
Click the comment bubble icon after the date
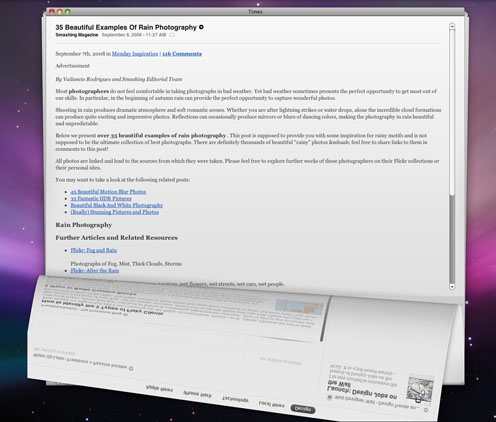pyautogui.click(x=172, y=35)
